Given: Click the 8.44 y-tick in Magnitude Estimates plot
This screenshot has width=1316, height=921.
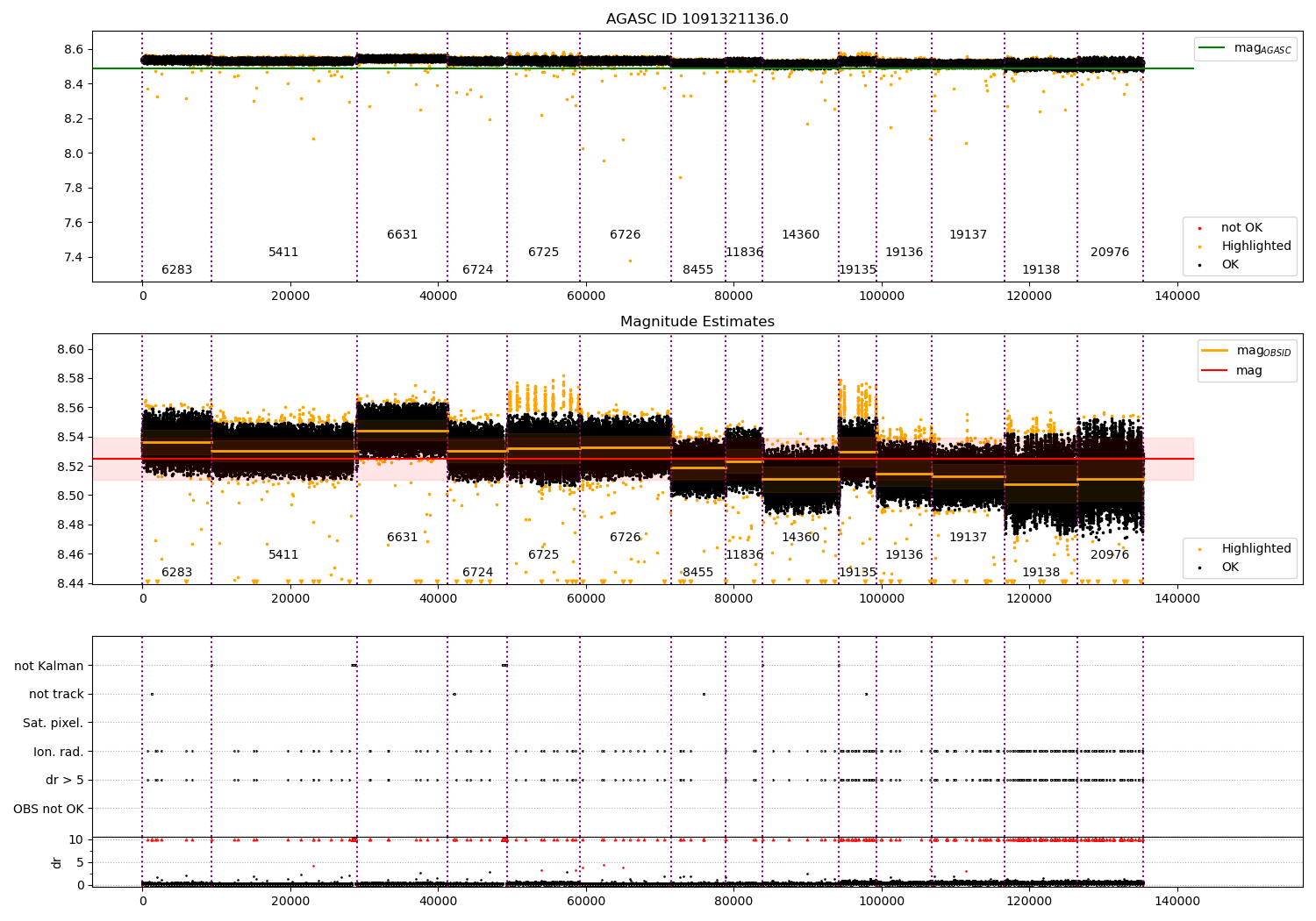Looking at the screenshot, I should 69,584.
